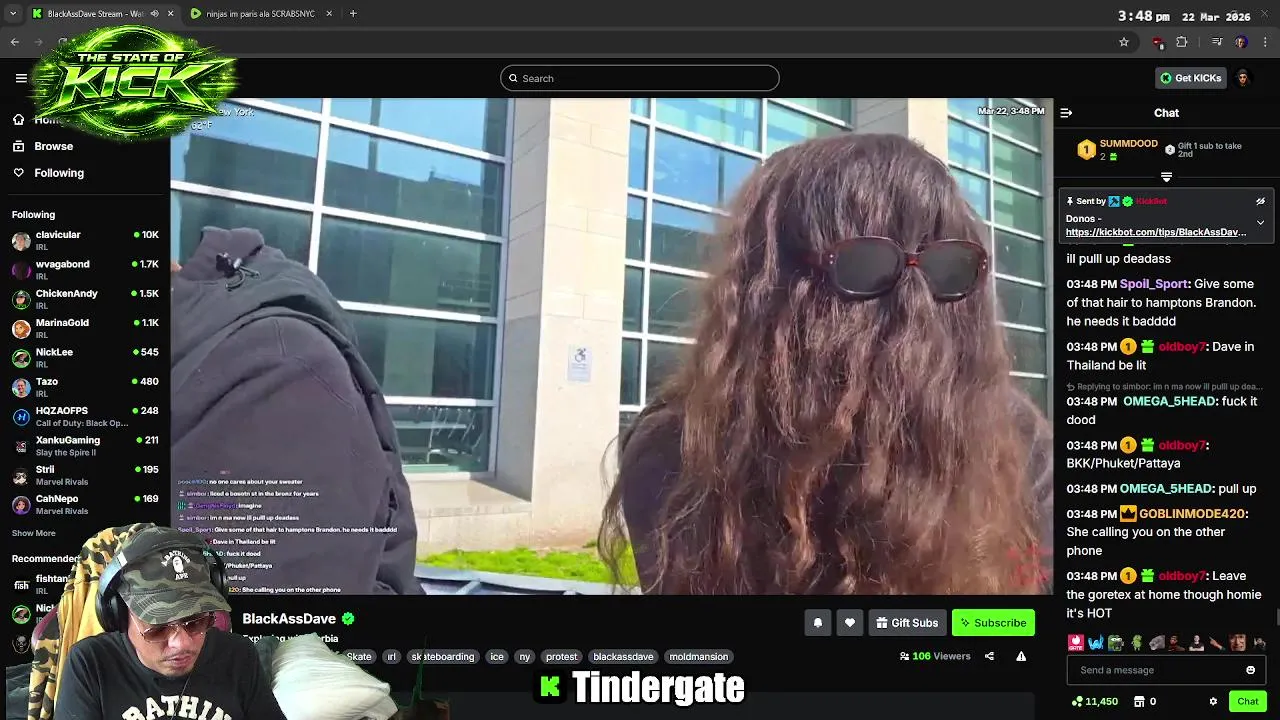Insert the pink GATE emote
Viewport: 1280px width, 720px height.
point(1075,643)
